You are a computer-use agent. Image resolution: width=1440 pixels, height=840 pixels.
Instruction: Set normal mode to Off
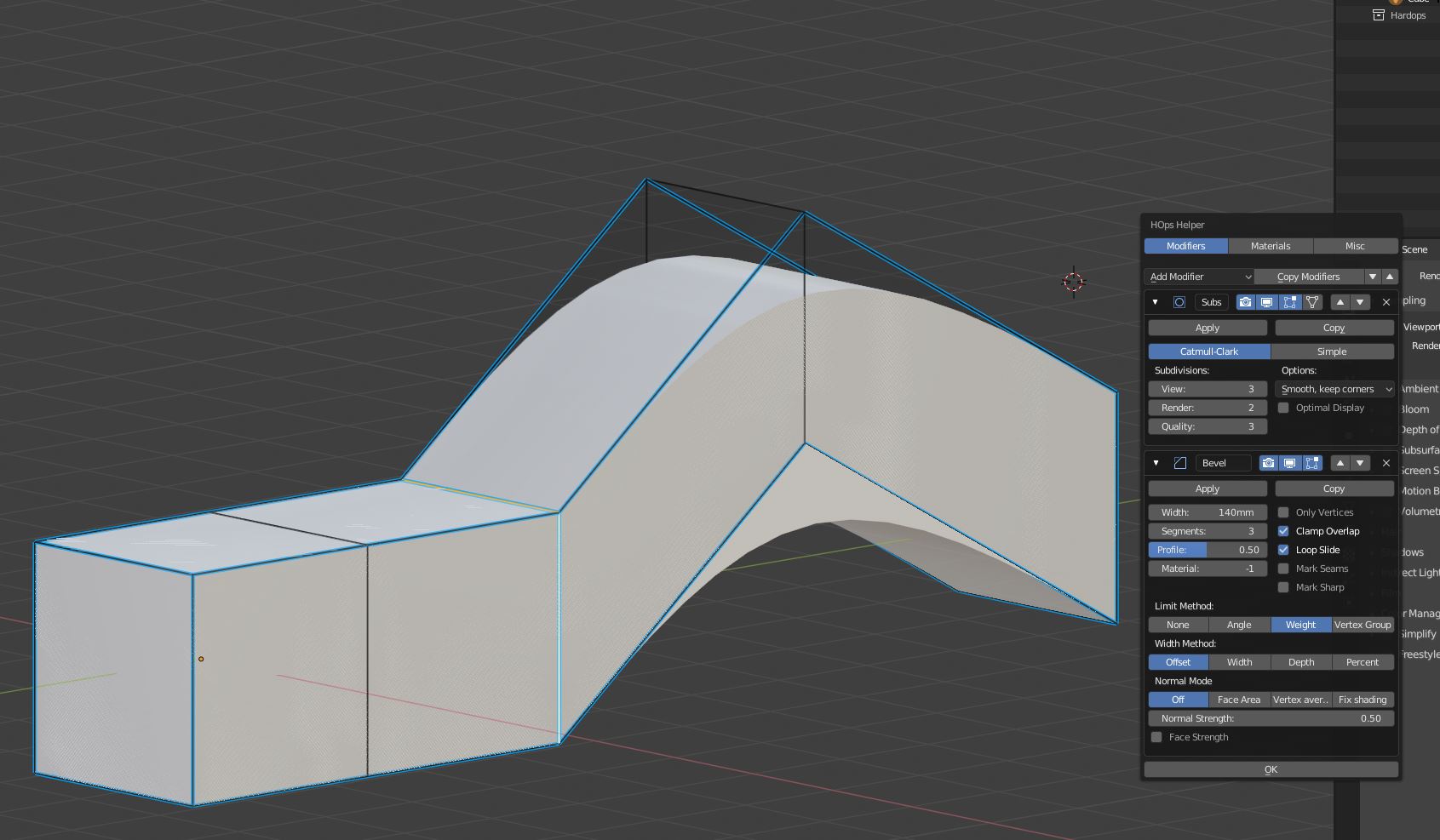[x=1178, y=700]
